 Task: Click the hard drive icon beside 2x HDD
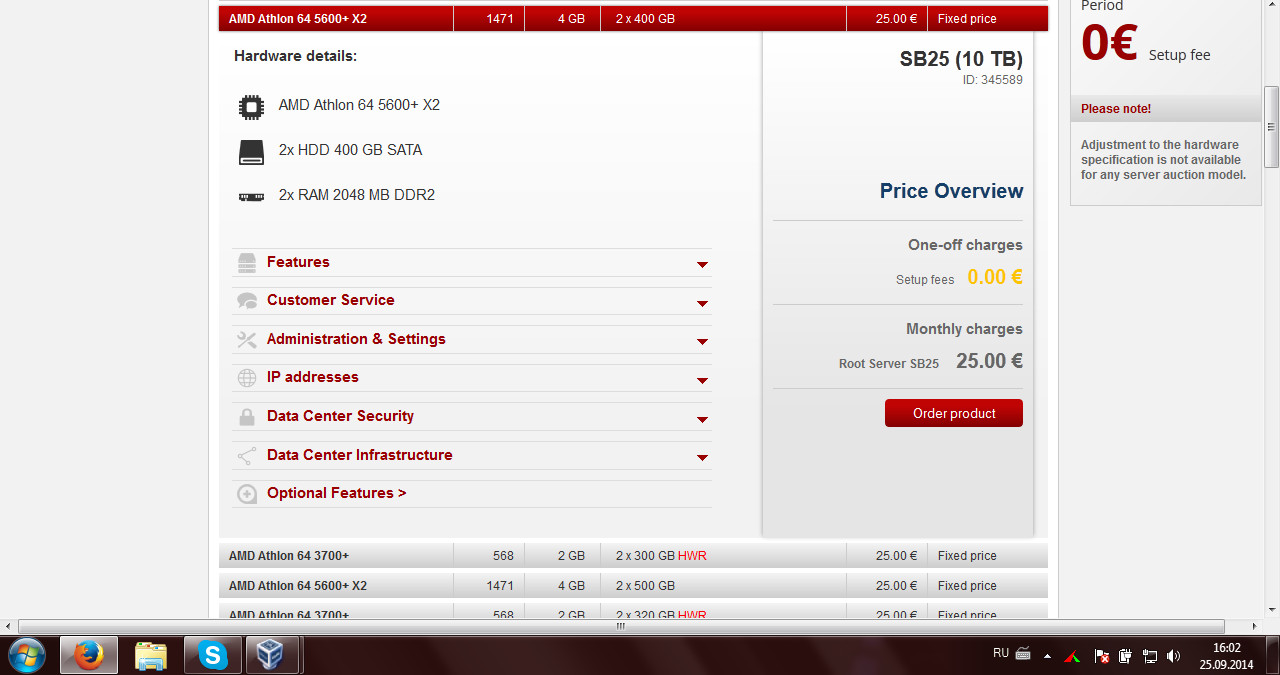point(250,151)
